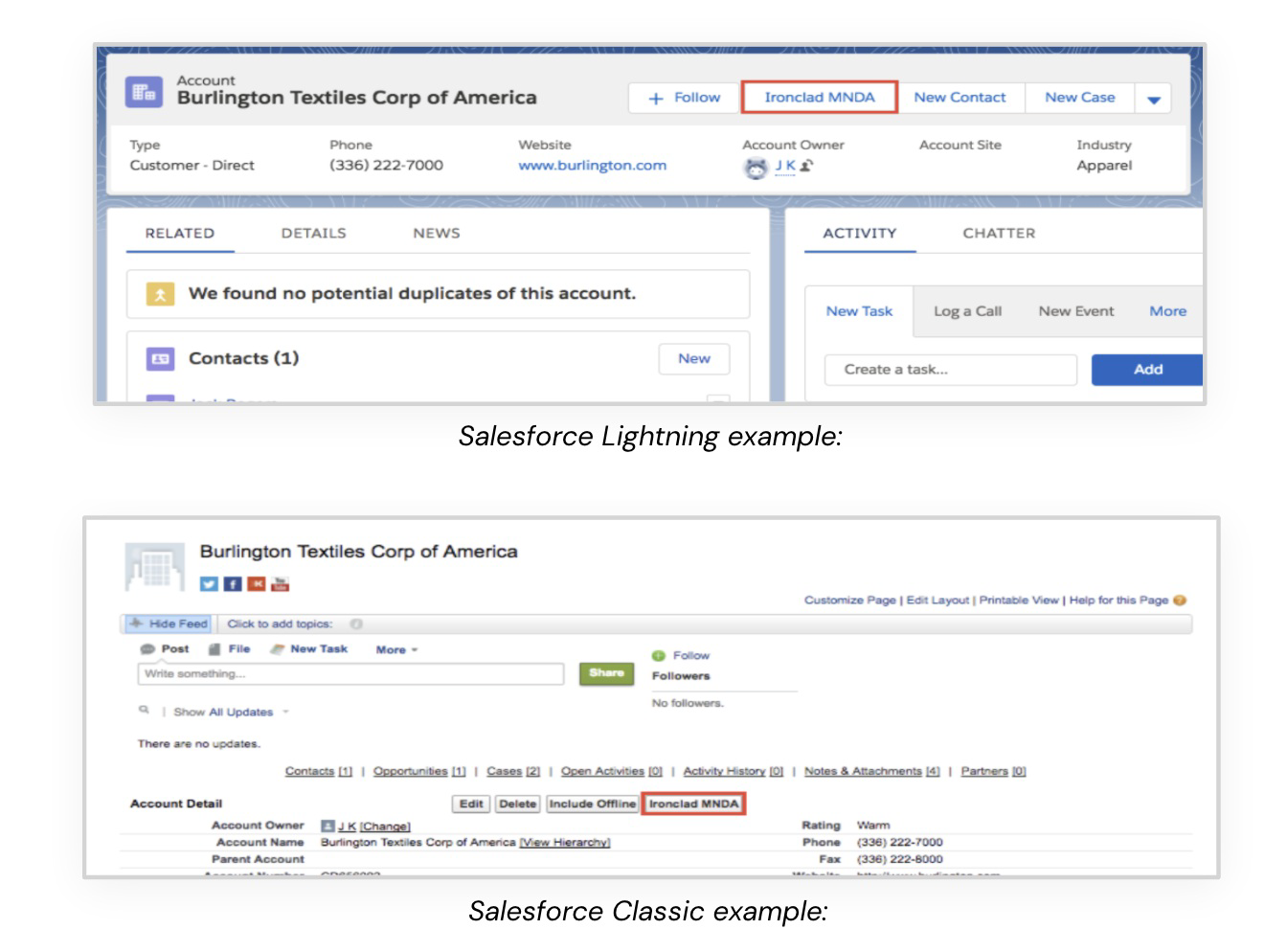Click the blue Add task button
The height and width of the screenshot is (952, 1287).
pos(1147,370)
